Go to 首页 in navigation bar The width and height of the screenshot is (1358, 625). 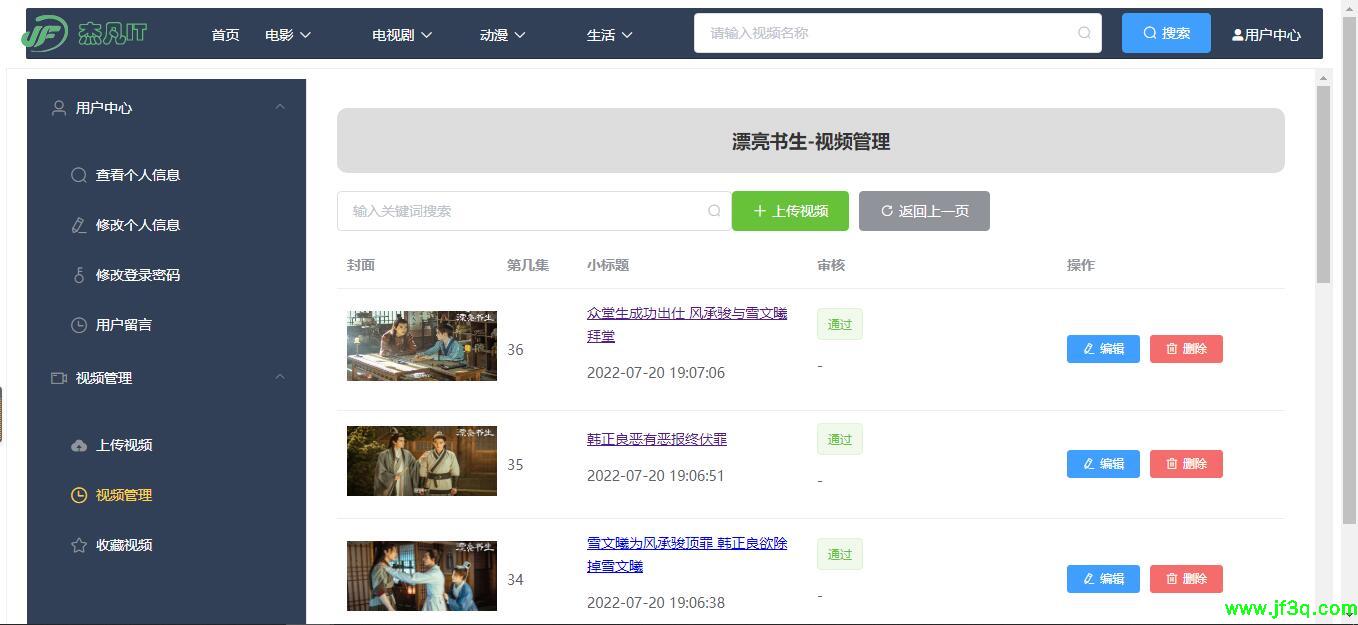coord(225,35)
